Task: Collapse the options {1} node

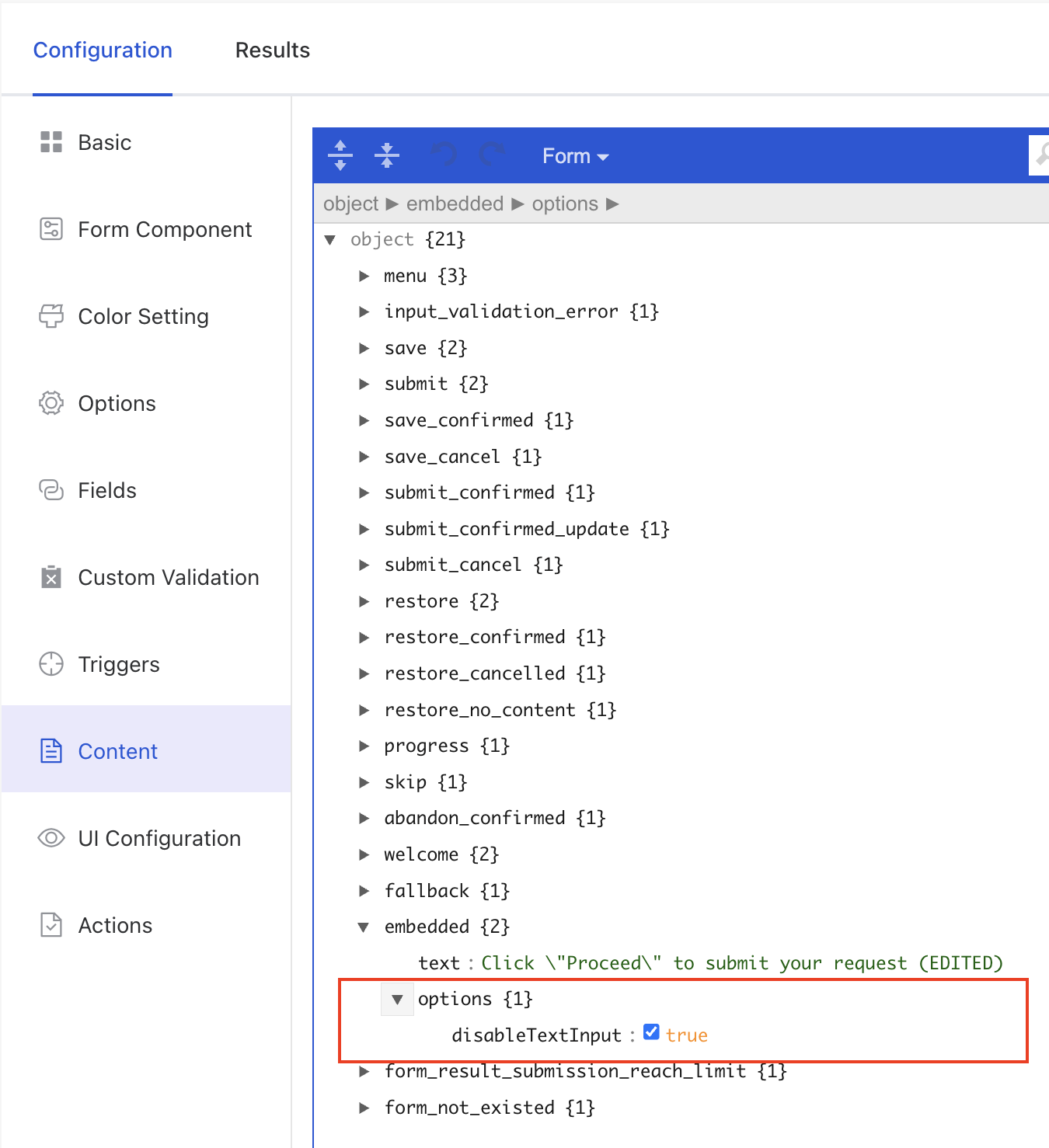Action: 397,999
